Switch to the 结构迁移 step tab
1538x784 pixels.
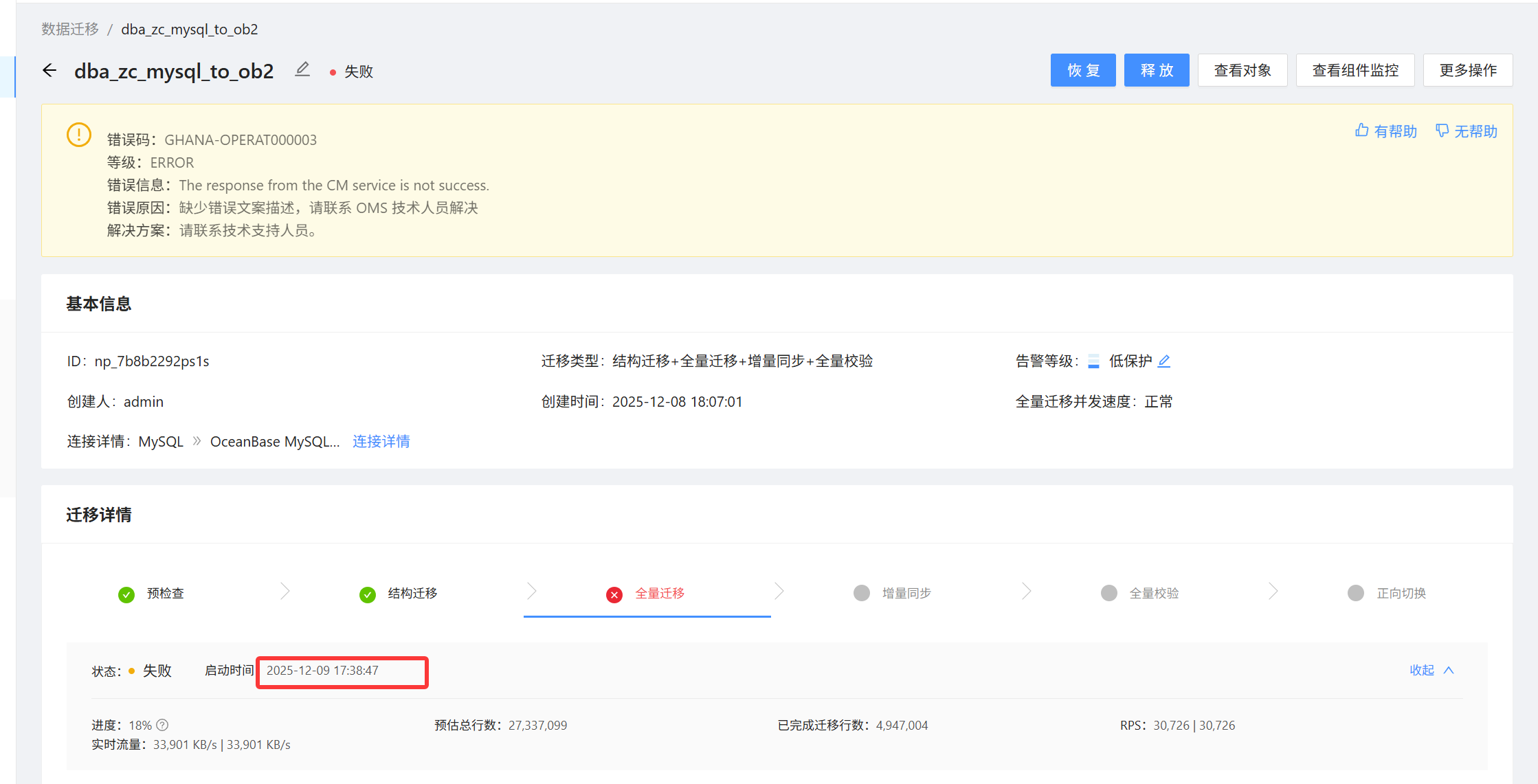(x=412, y=594)
